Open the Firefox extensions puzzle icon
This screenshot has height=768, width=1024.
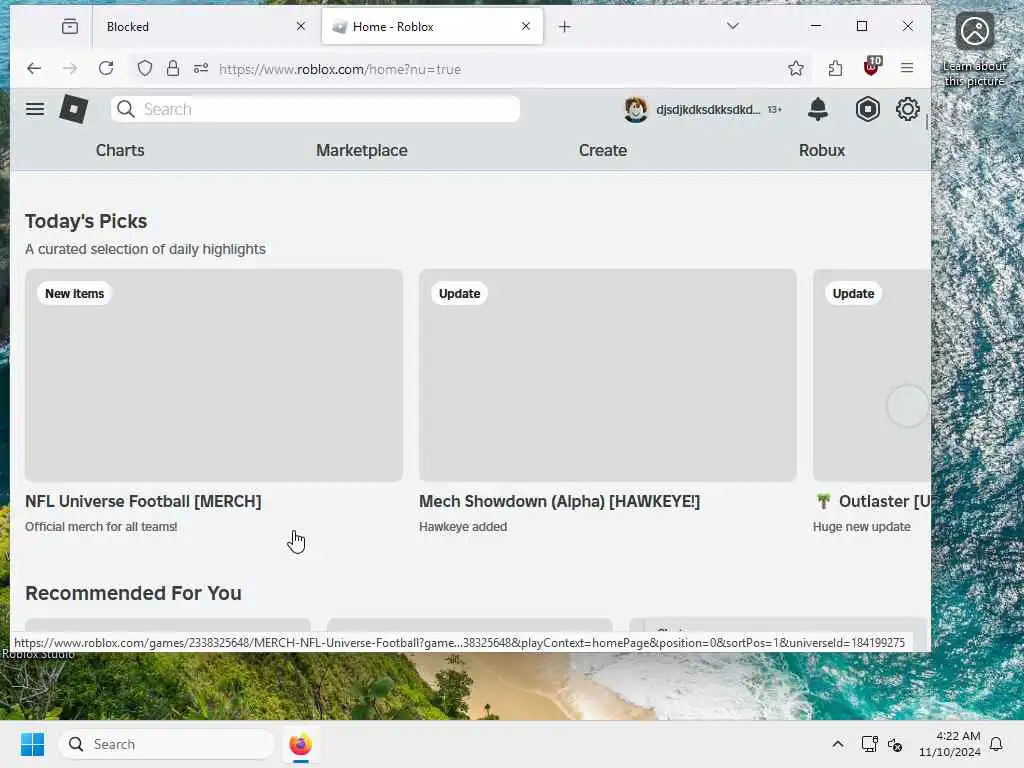pos(835,69)
